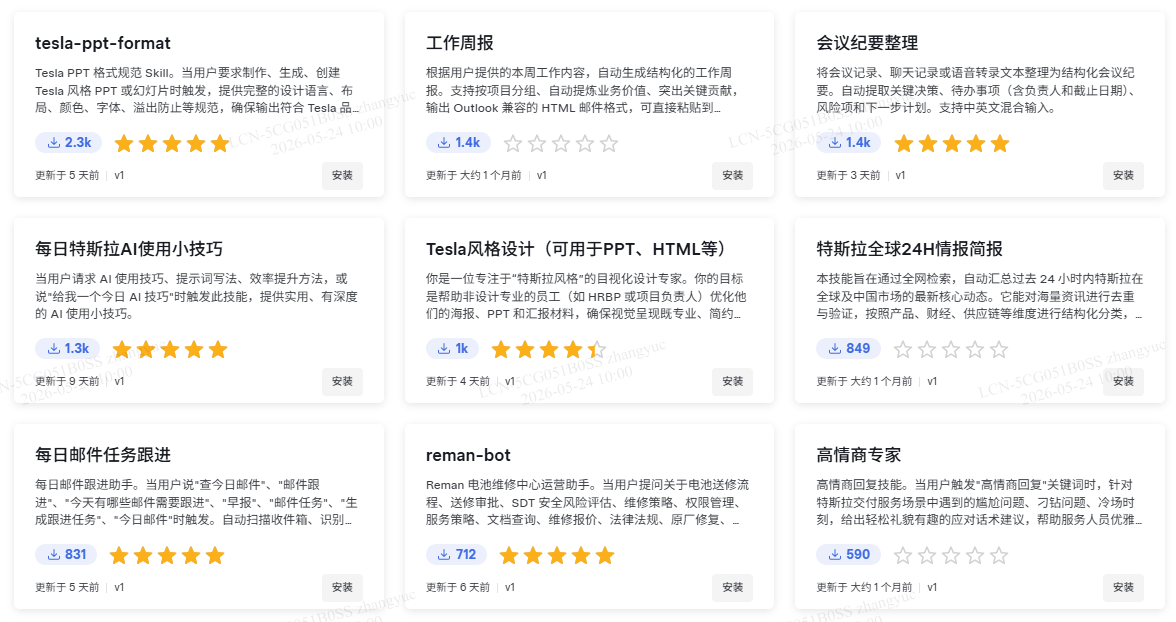
Task: Click the fifth gold star on 会议纪要整理
Action: 1000,143
